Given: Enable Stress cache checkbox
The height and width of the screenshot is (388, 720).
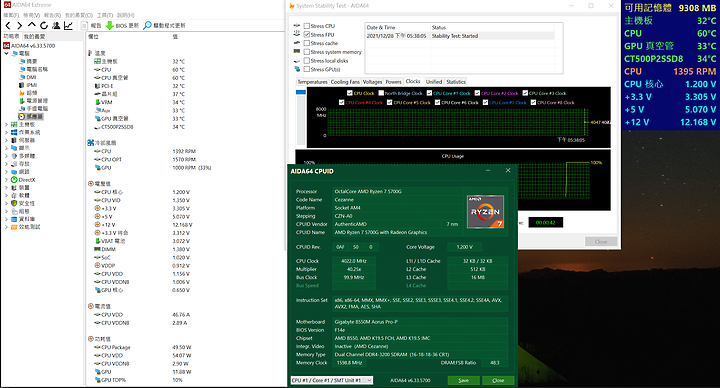Looking at the screenshot, I should 307,43.
